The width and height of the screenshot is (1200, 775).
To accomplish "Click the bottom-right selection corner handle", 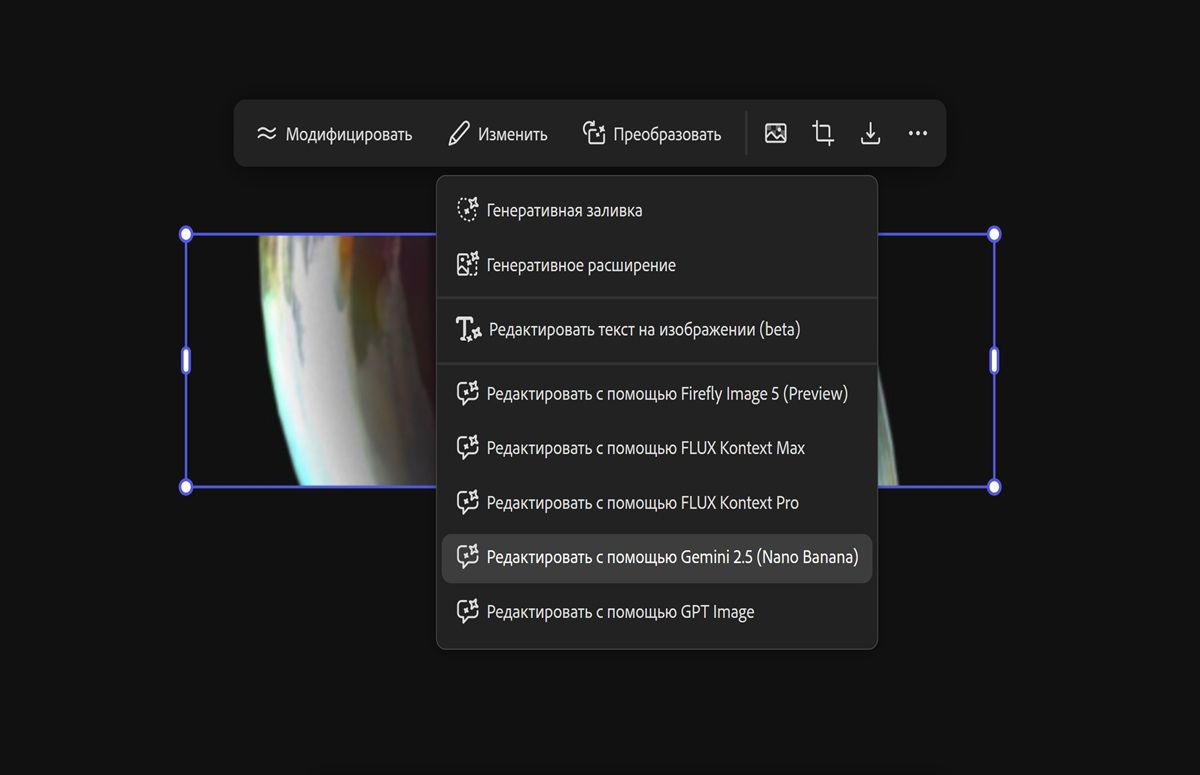I will pyautogui.click(x=994, y=487).
